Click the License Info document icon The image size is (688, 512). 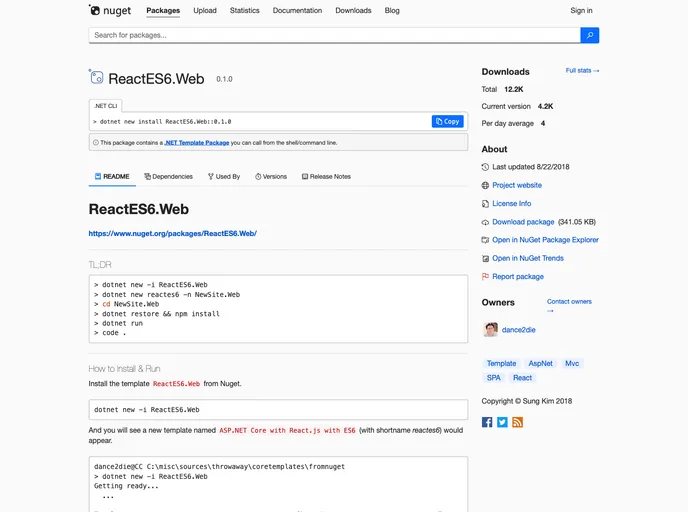[485, 204]
